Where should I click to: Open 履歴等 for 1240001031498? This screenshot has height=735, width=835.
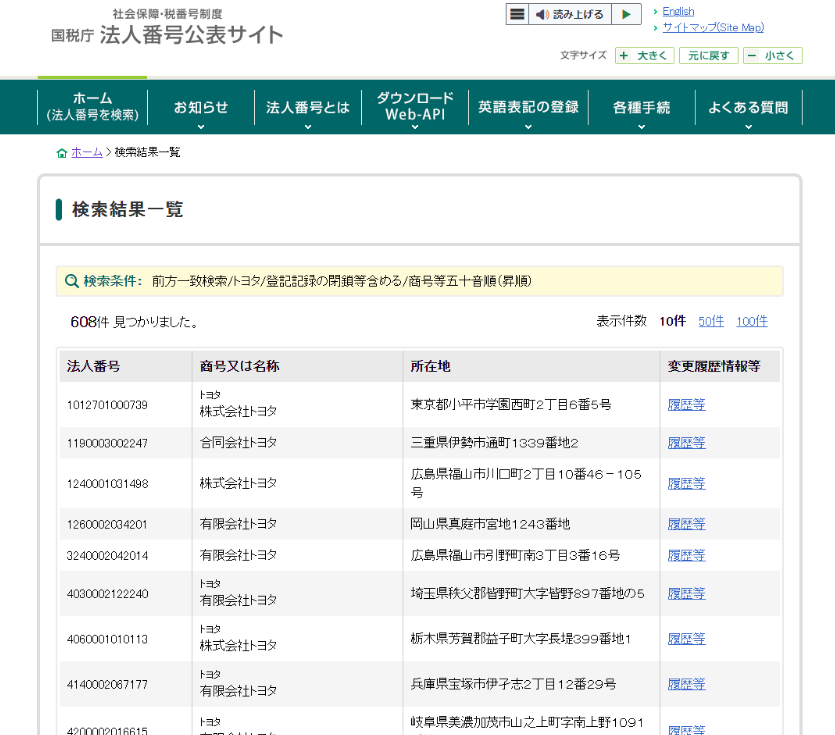pos(686,484)
